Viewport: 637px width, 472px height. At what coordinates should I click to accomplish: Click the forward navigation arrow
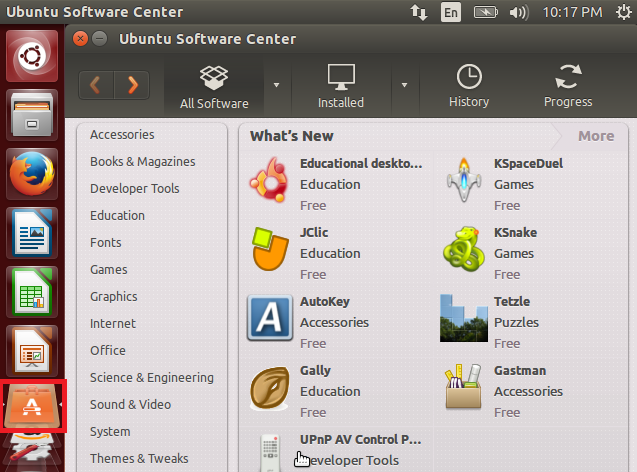[x=132, y=85]
